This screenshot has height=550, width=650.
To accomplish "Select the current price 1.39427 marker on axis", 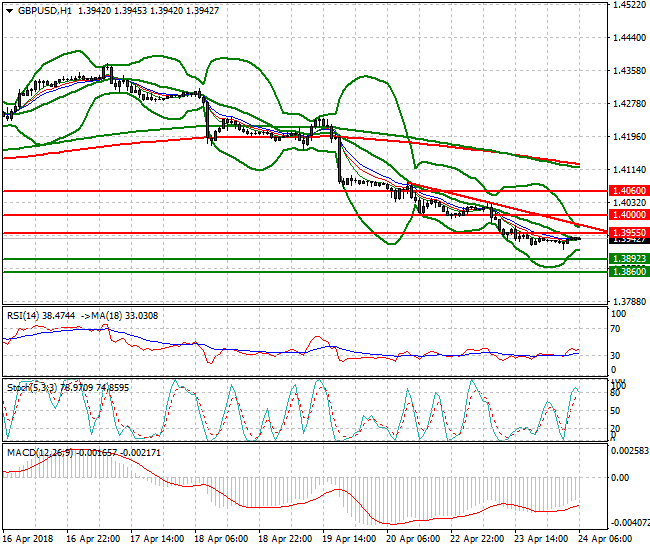I will (x=629, y=240).
